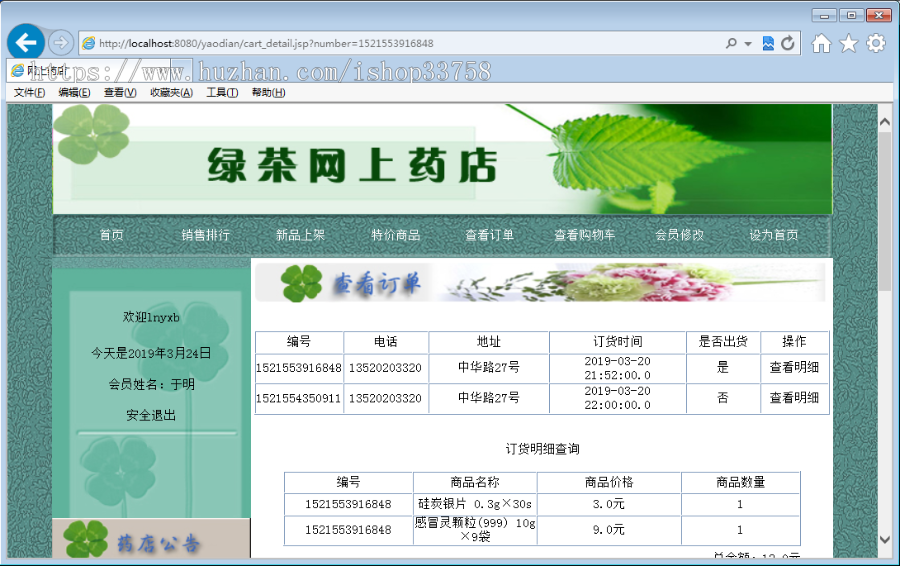900x566 pixels.
Task: Click the vertical scrollbar thumb
Action: coord(885,212)
